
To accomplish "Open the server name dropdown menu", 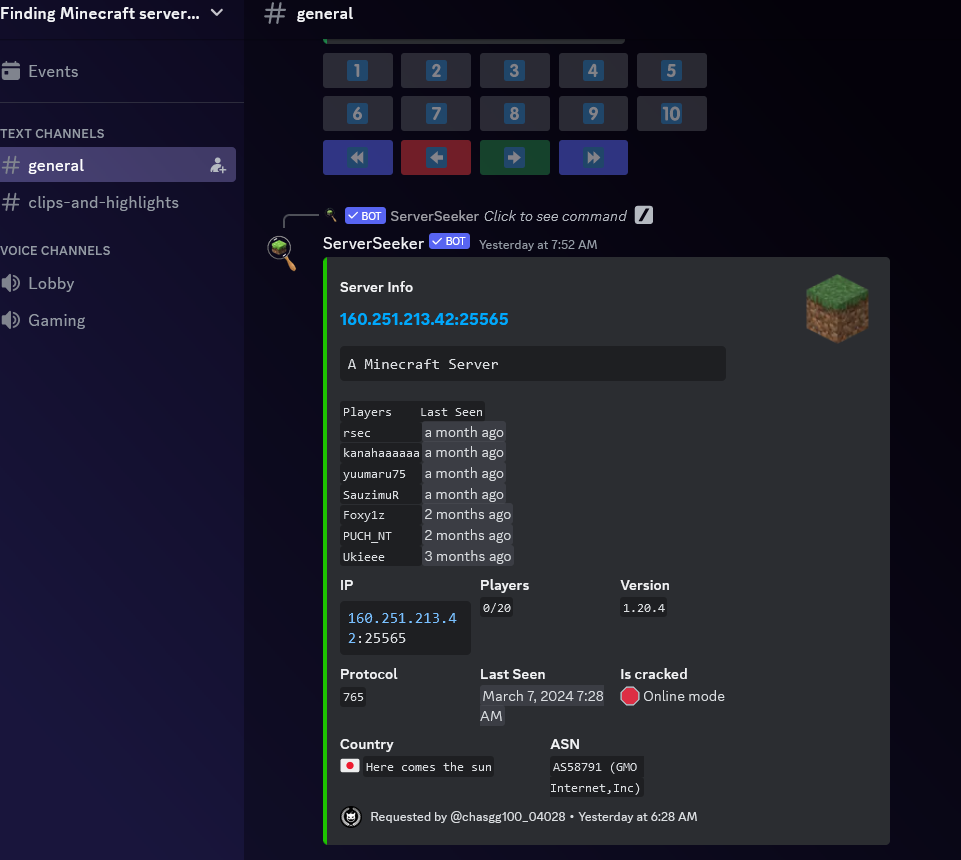I will click(x=217, y=13).
